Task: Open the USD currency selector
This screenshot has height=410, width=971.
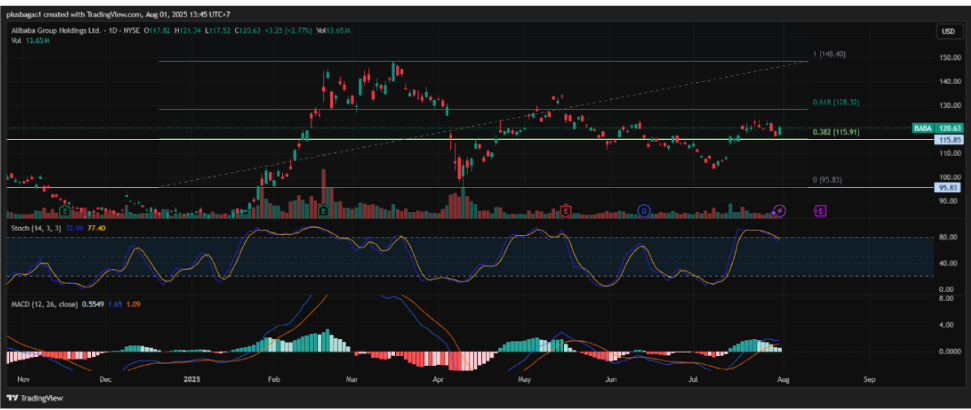Action: pos(947,32)
